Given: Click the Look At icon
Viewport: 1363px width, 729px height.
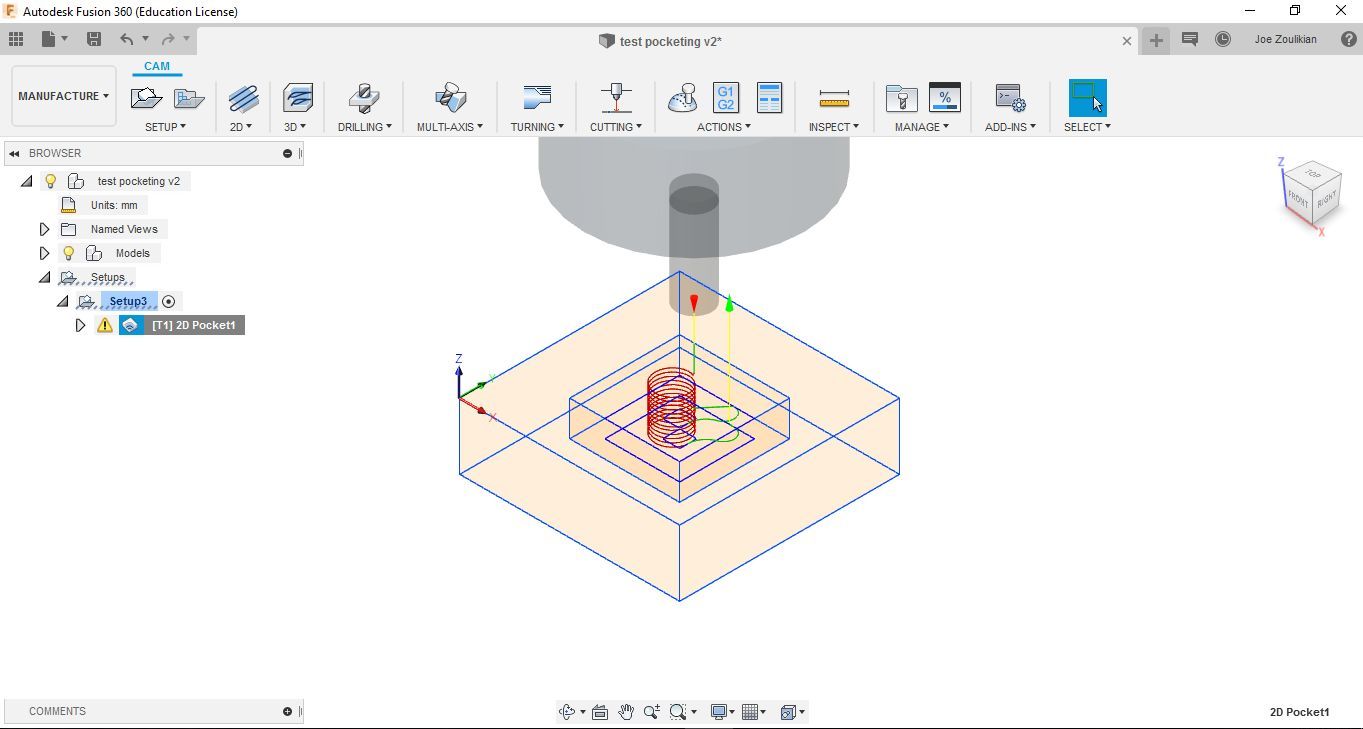Looking at the screenshot, I should point(600,712).
